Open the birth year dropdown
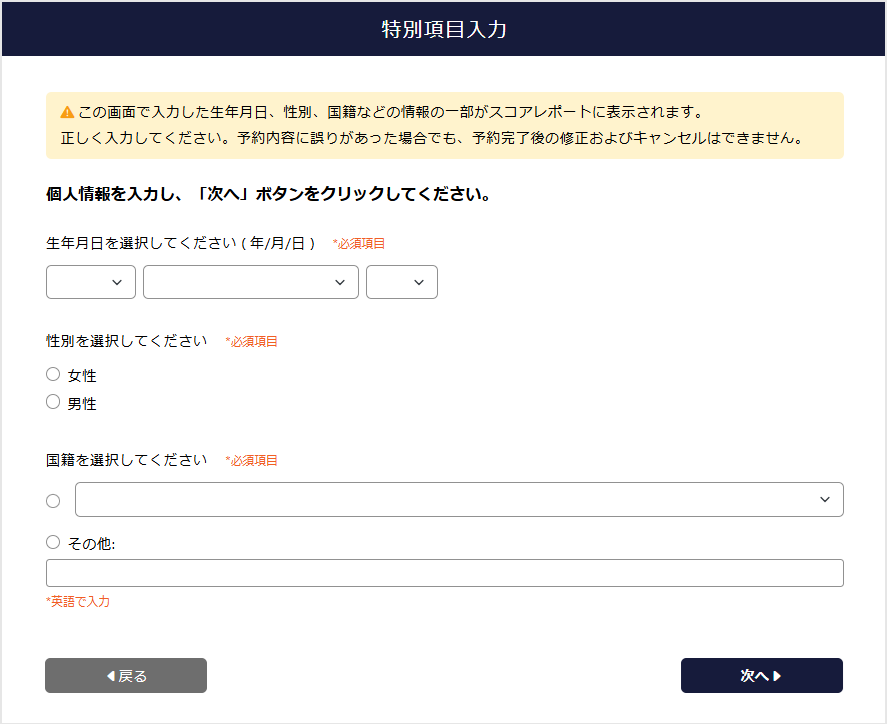 coord(90,282)
